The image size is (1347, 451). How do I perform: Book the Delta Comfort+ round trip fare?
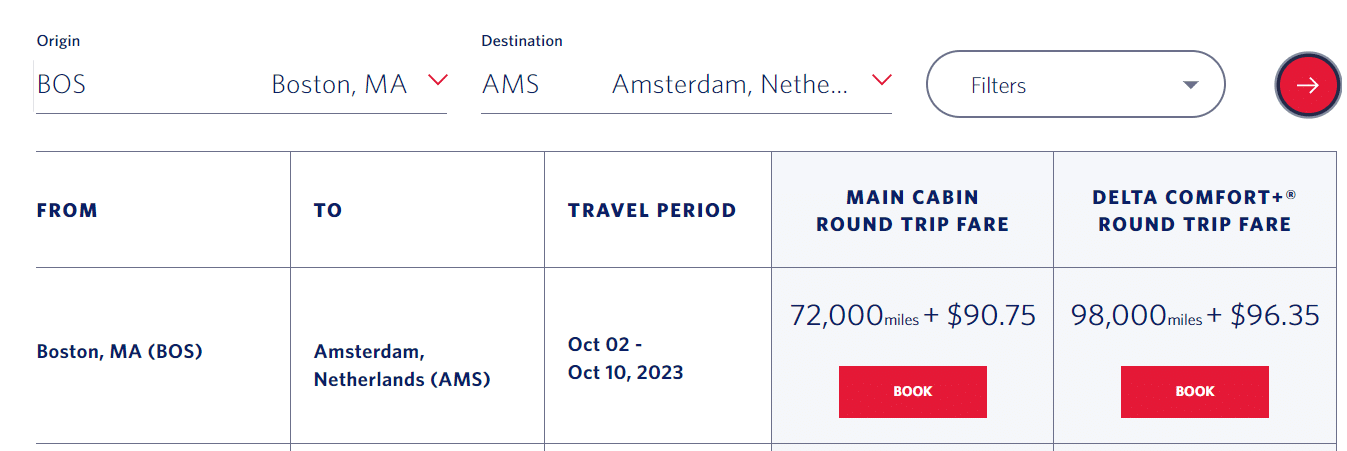1194,391
